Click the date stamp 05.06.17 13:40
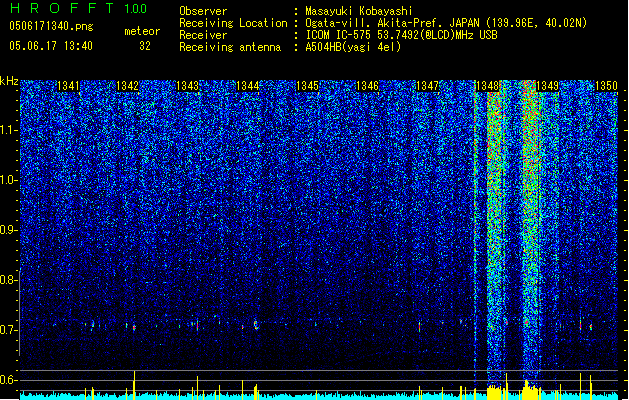This screenshot has width=629, height=400. click(51, 46)
